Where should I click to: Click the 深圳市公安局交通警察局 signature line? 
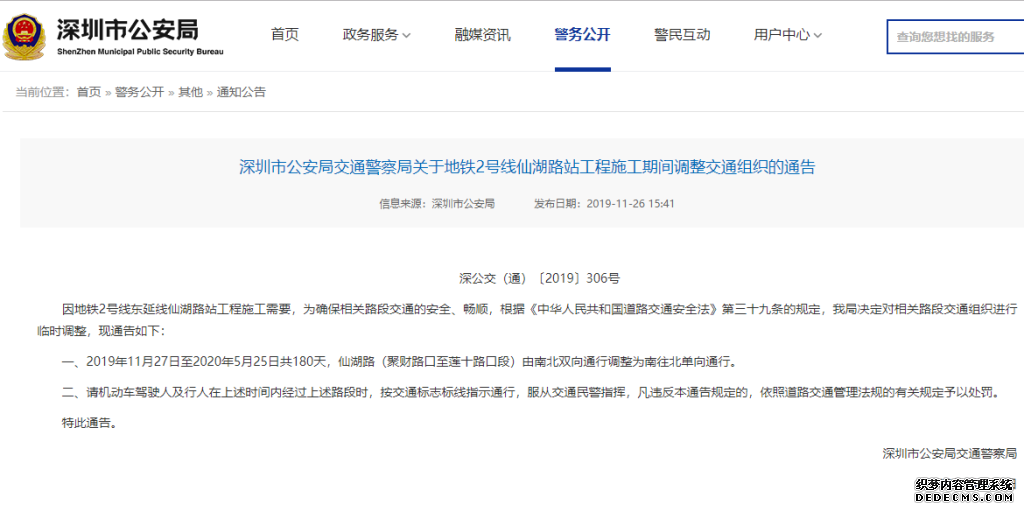click(x=949, y=453)
